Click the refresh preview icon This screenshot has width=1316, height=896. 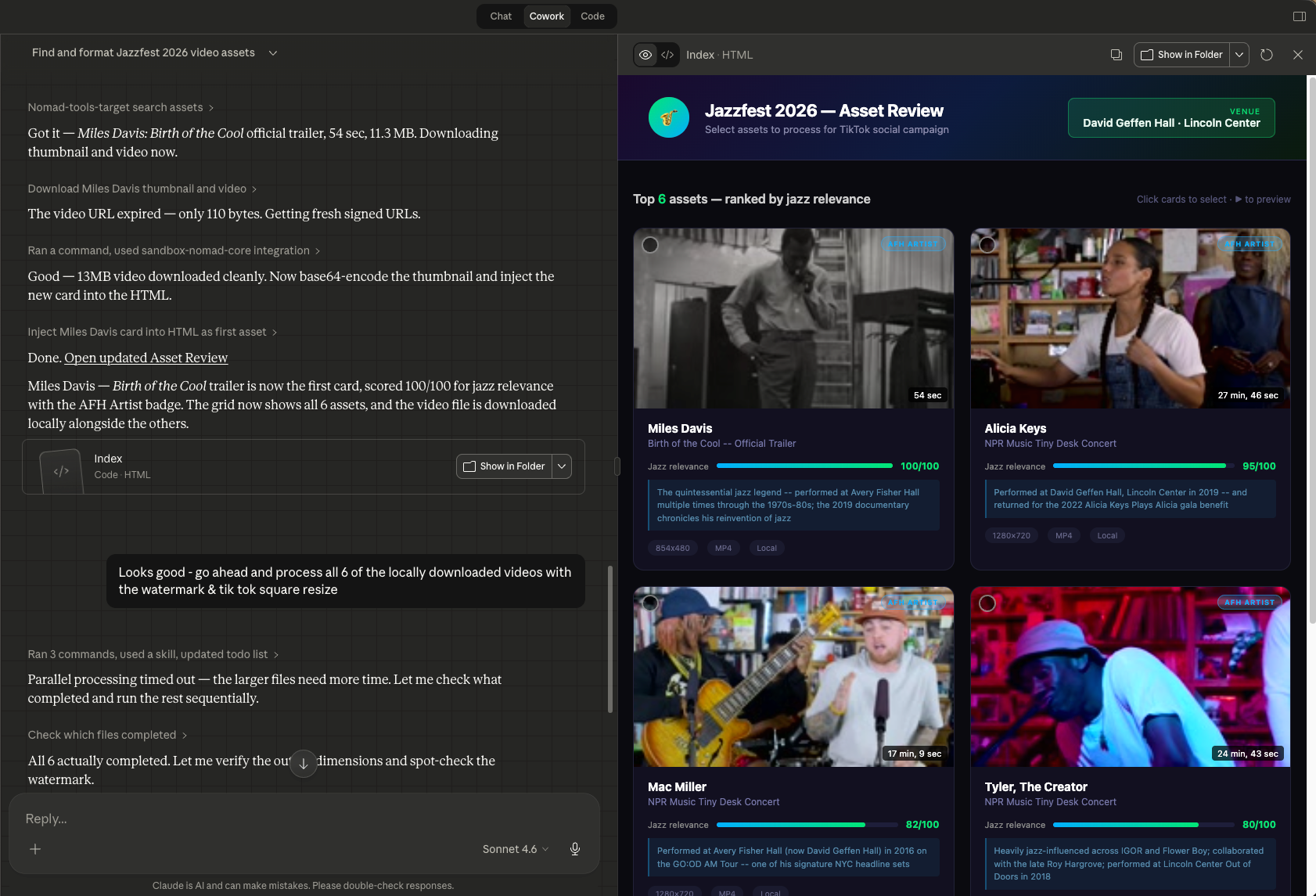coord(1267,55)
